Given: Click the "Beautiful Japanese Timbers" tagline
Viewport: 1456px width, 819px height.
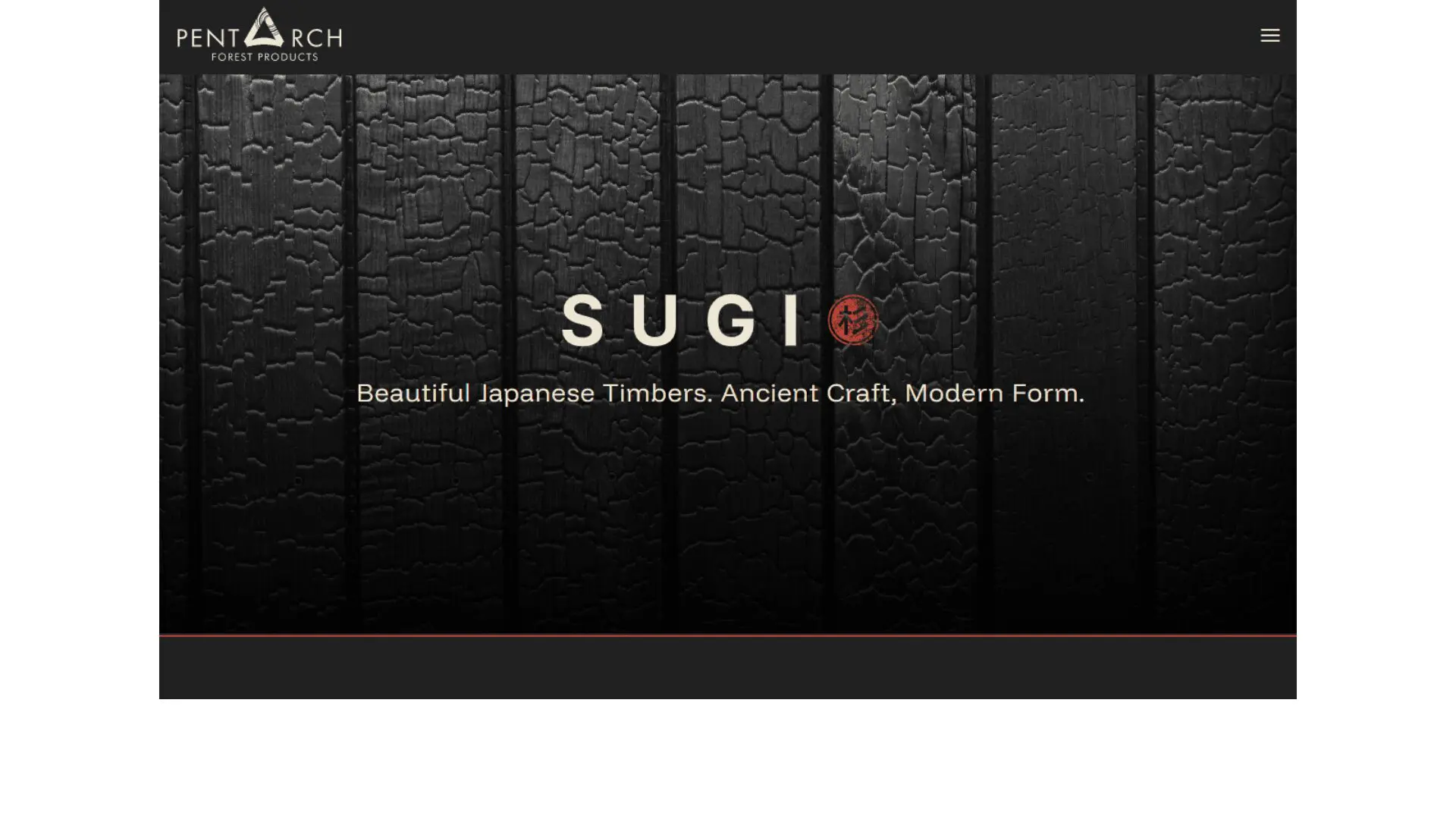Looking at the screenshot, I should (534, 393).
